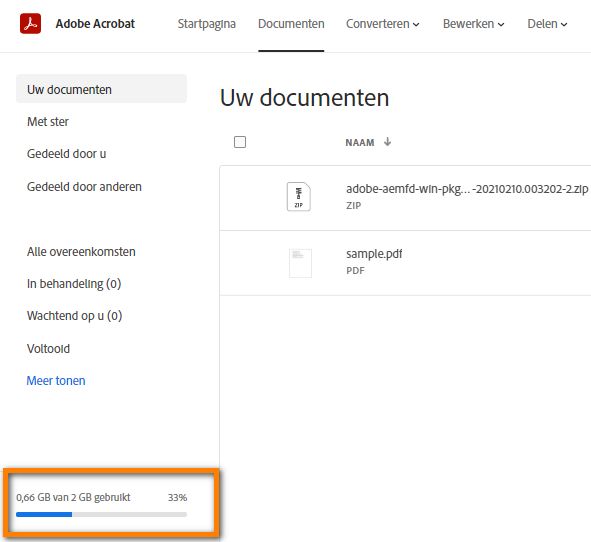Open Wachtend op u (0)
This screenshot has height=542, width=591.
75,316
